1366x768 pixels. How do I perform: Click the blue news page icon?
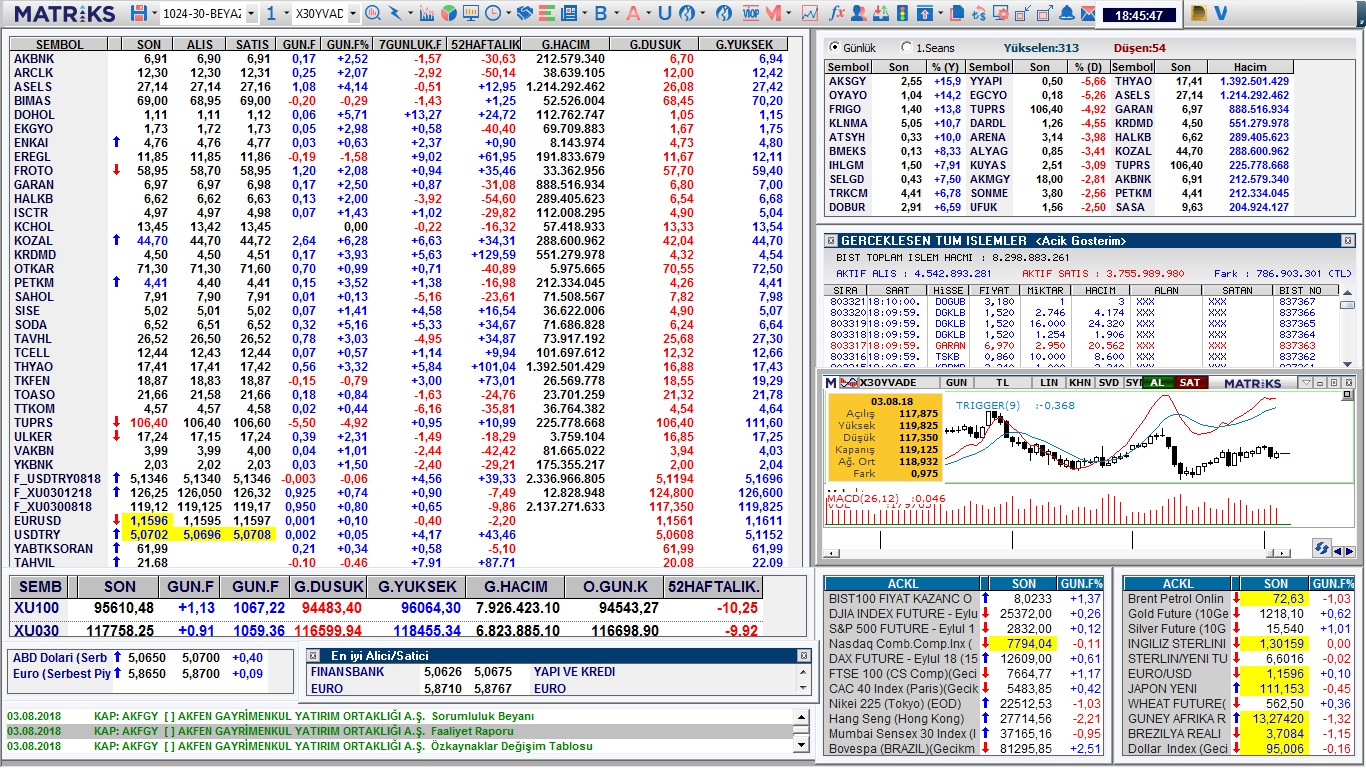[x=568, y=14]
